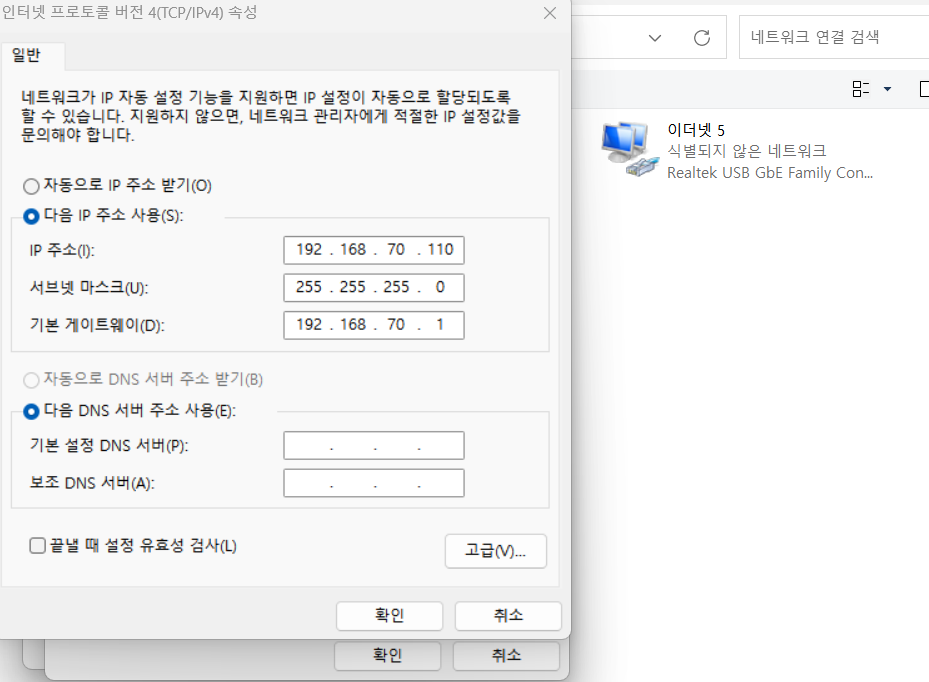929x682 pixels.
Task: Select 자동으로 DNS 서버 주소 받기 radio button
Action: pos(31,380)
